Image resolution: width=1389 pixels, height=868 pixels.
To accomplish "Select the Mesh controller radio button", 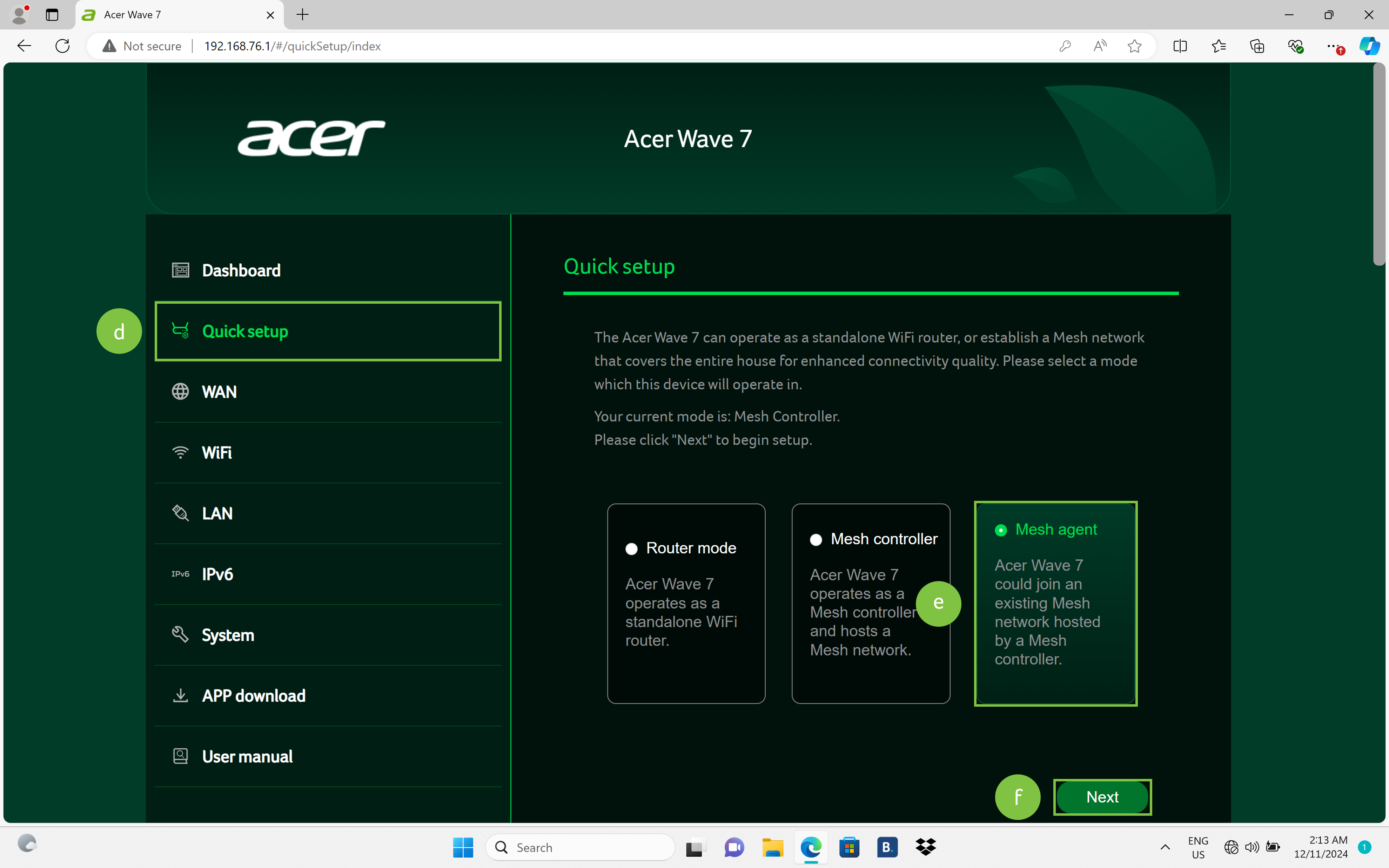I will [x=816, y=540].
